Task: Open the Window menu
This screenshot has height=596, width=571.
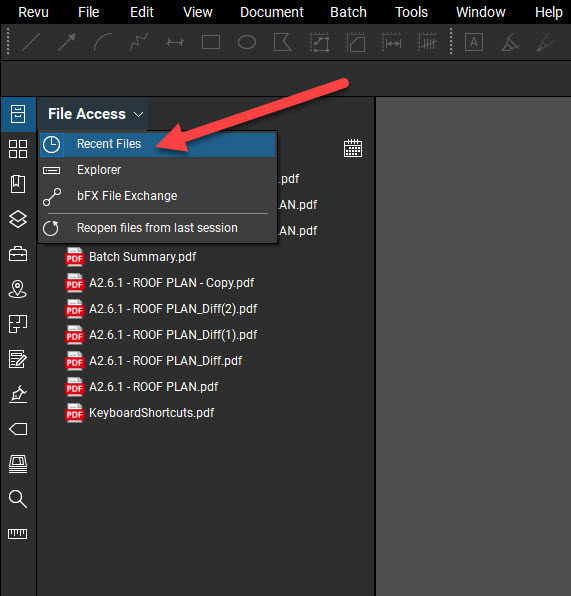Action: pyautogui.click(x=481, y=12)
